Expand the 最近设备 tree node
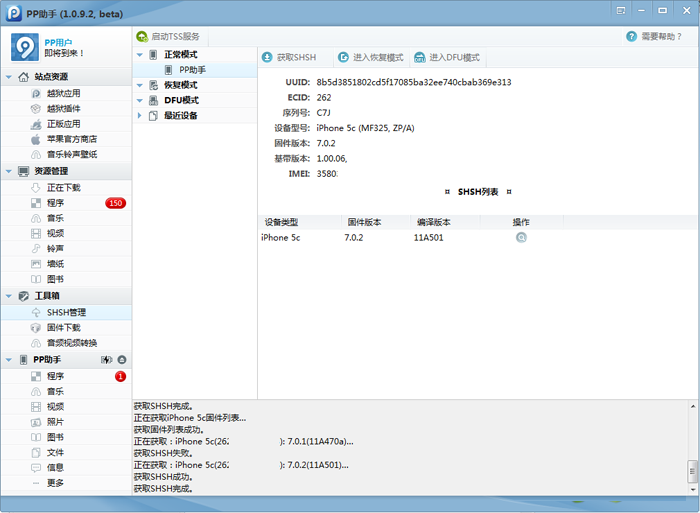Screen dimensions: 700x513 tap(139, 116)
